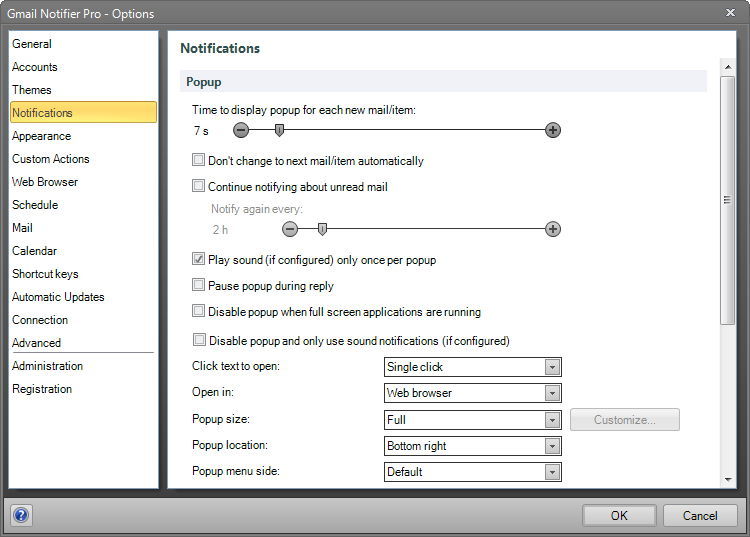Click the Cancel button
The width and height of the screenshot is (750, 537).
(x=700, y=515)
